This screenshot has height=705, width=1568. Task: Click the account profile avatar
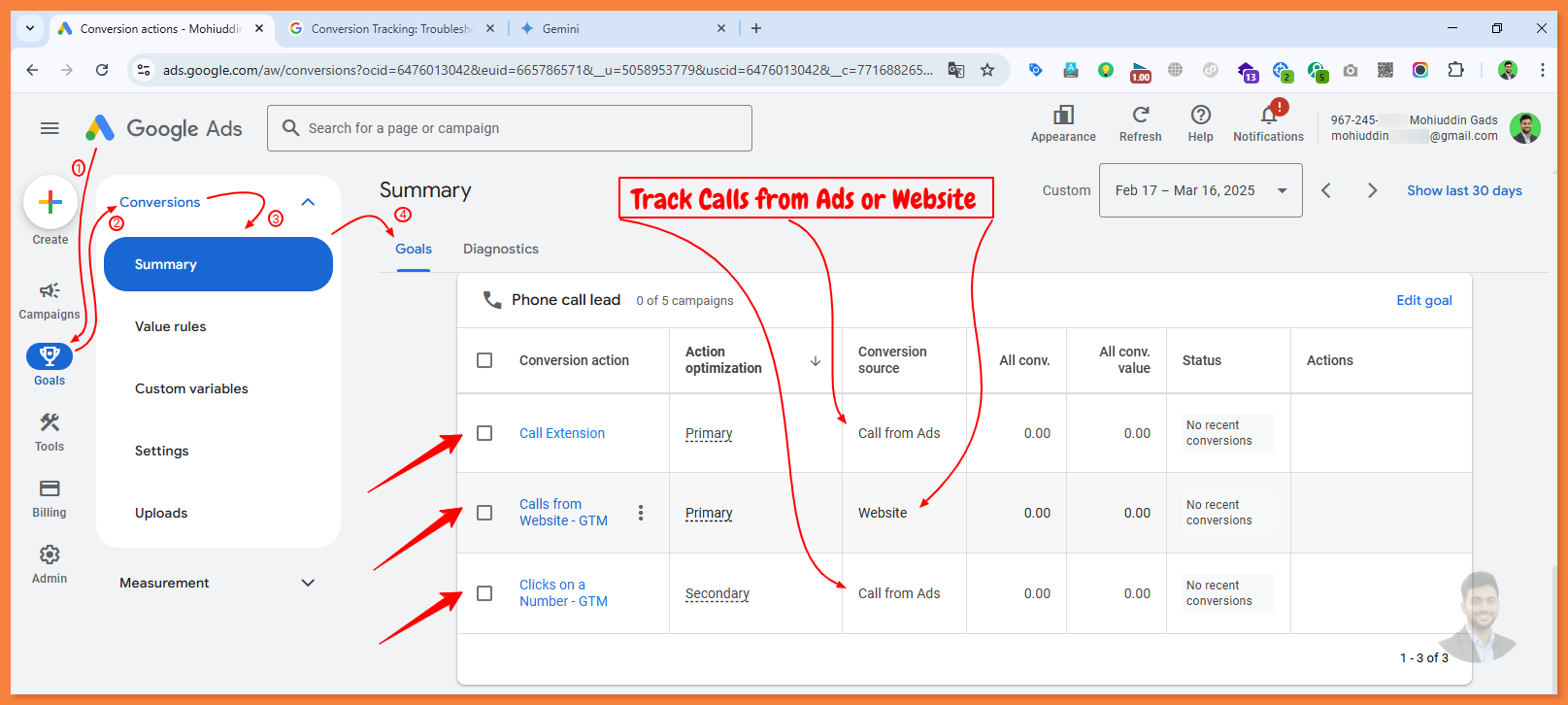click(x=1525, y=128)
